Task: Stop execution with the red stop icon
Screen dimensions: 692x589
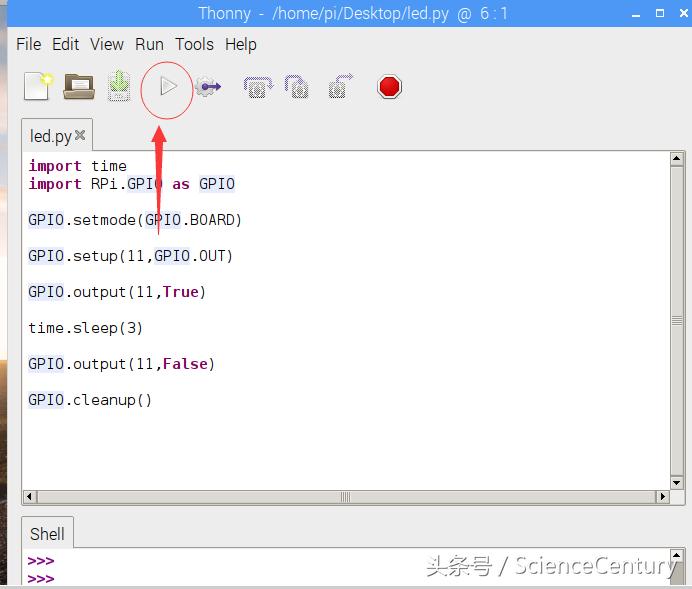Action: 390,87
